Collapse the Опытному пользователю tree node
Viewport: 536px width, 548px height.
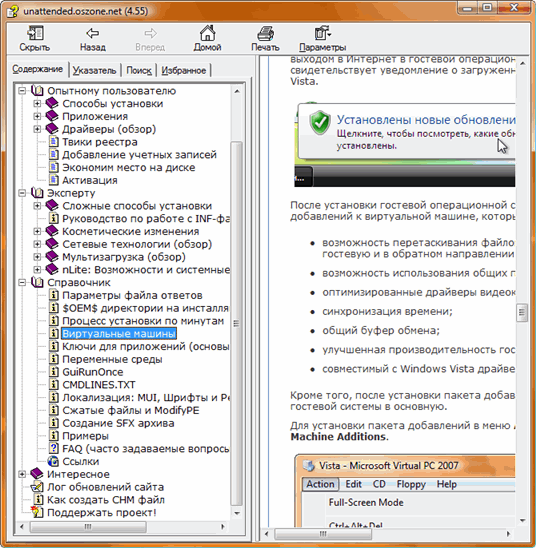pos(22,91)
